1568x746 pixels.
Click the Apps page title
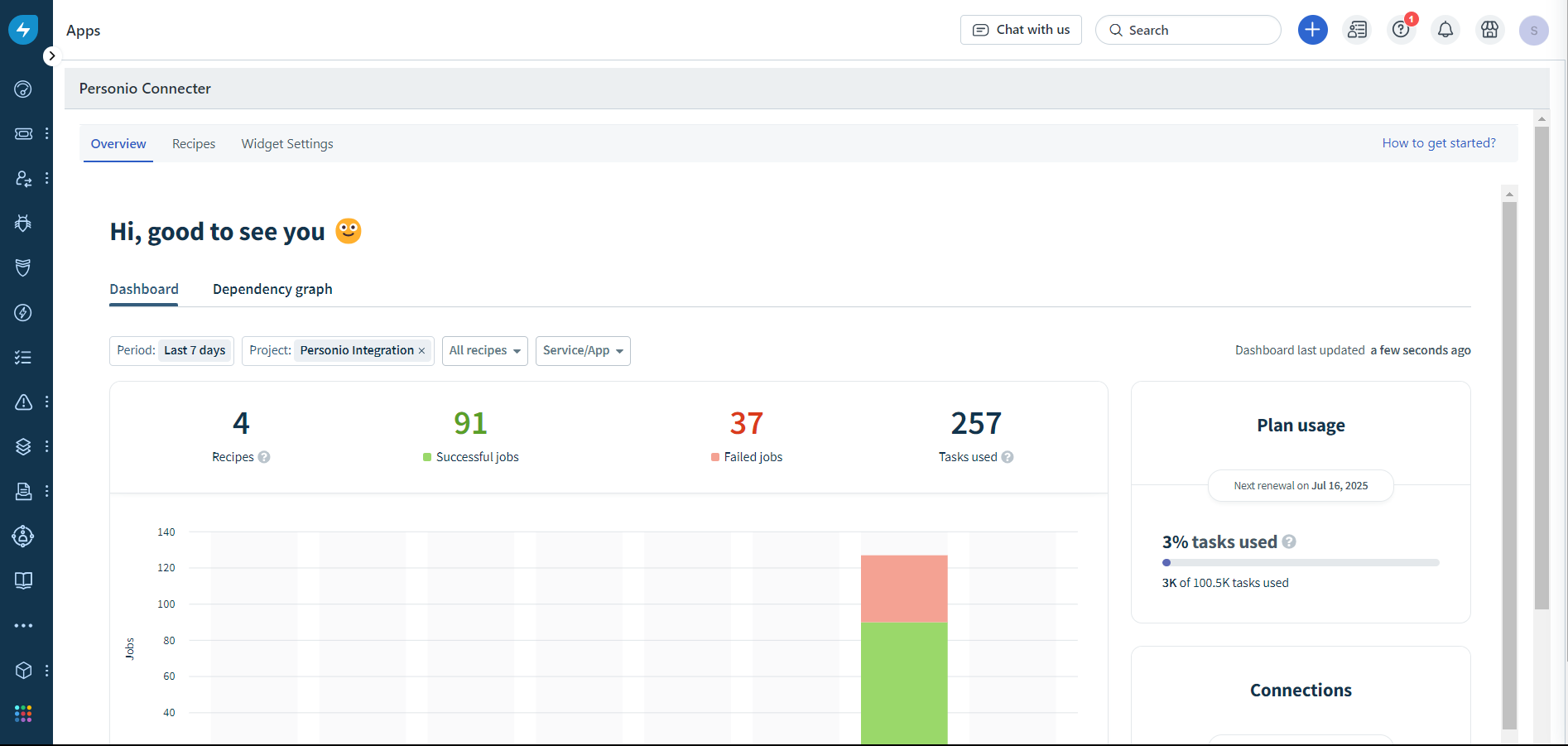point(84,31)
